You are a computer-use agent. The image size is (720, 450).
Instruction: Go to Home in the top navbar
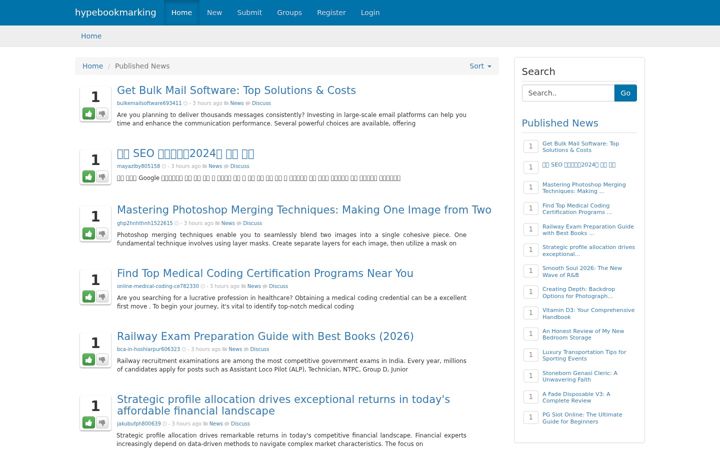(181, 12)
